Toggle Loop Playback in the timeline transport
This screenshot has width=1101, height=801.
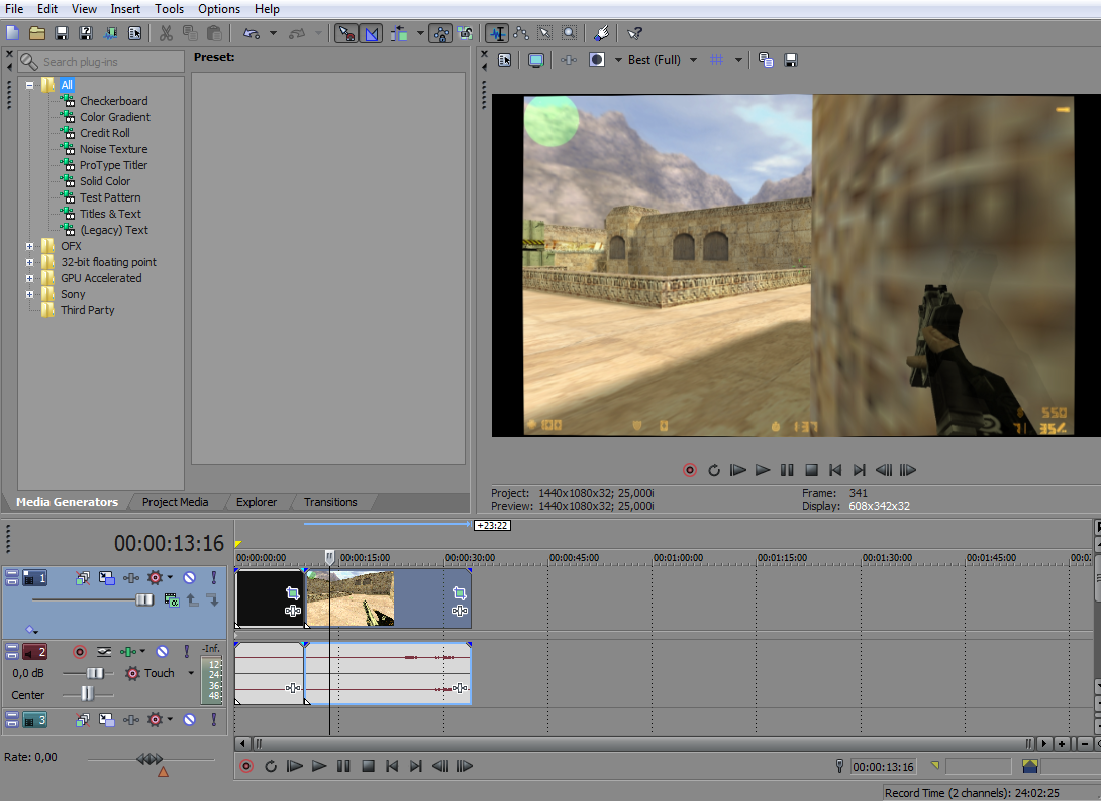[271, 767]
